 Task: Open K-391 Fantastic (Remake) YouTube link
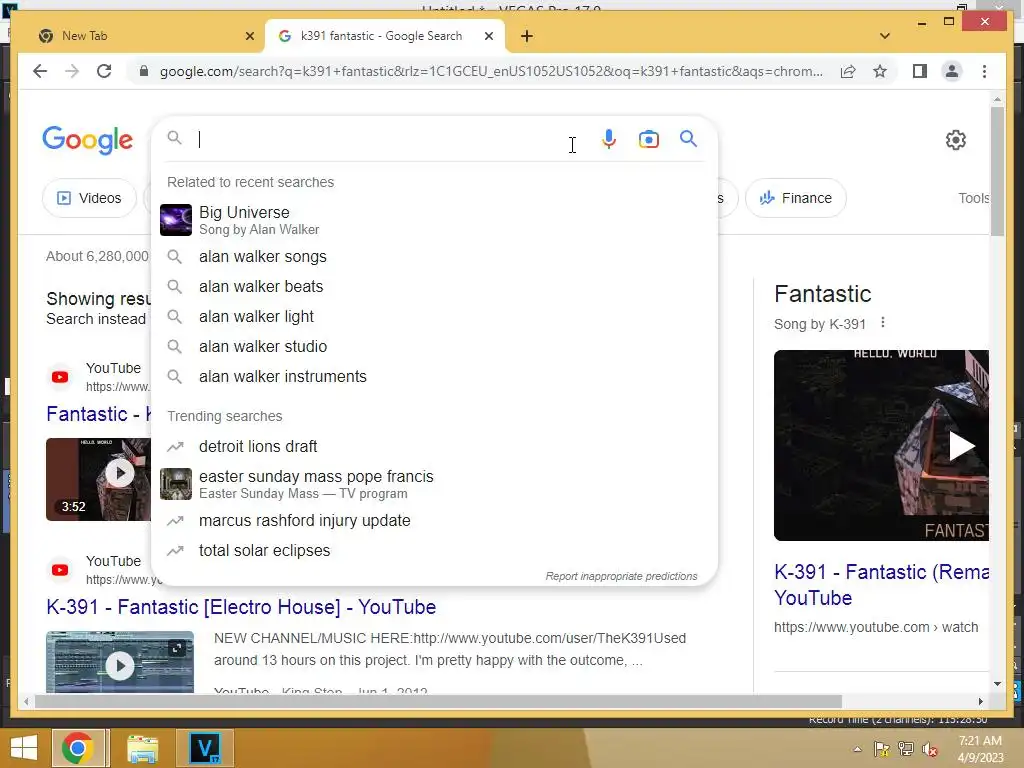tap(881, 584)
